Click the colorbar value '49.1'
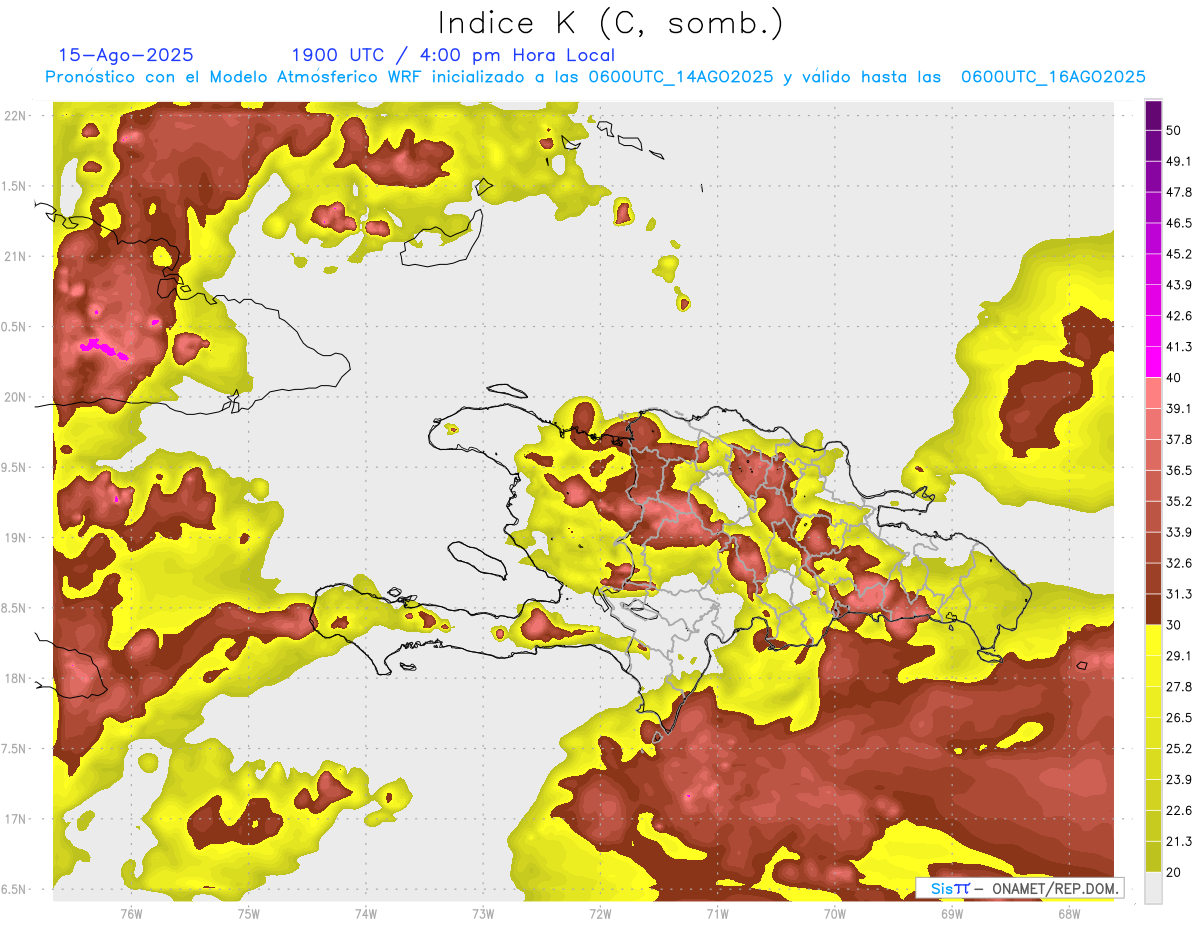1200x927 pixels. tap(1179, 161)
